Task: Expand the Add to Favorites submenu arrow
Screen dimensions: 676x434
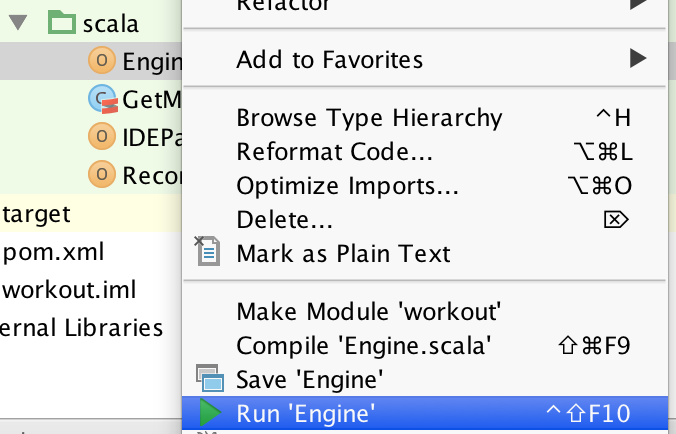Action: pyautogui.click(x=637, y=60)
